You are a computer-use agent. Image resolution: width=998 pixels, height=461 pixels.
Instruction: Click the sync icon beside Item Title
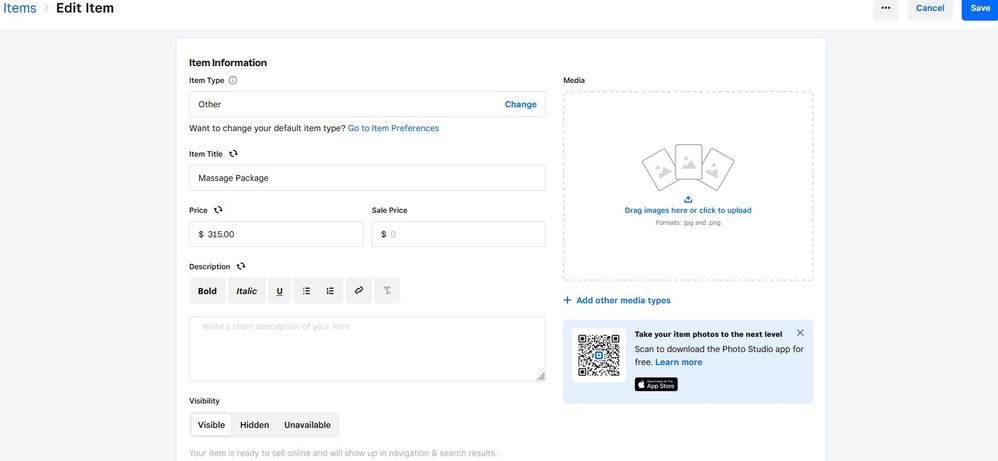[x=234, y=154]
